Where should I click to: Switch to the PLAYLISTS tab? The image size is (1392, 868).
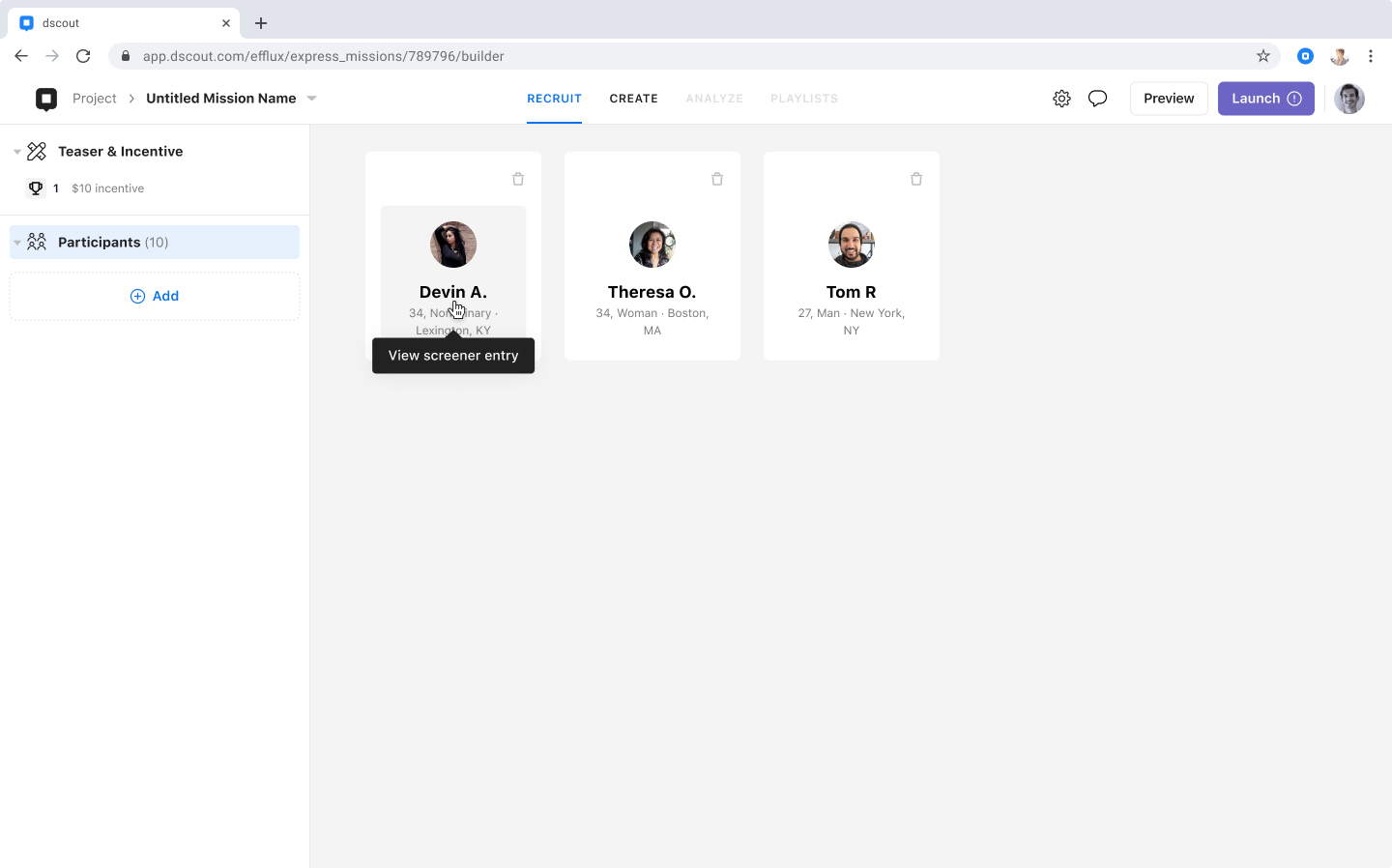point(804,99)
